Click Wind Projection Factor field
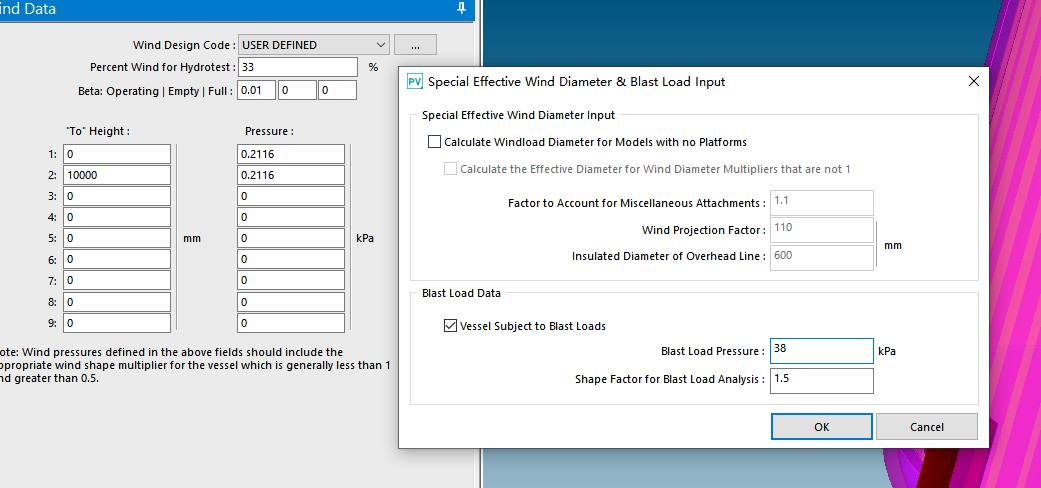Screen dimensions: 1041x488 coord(821,230)
